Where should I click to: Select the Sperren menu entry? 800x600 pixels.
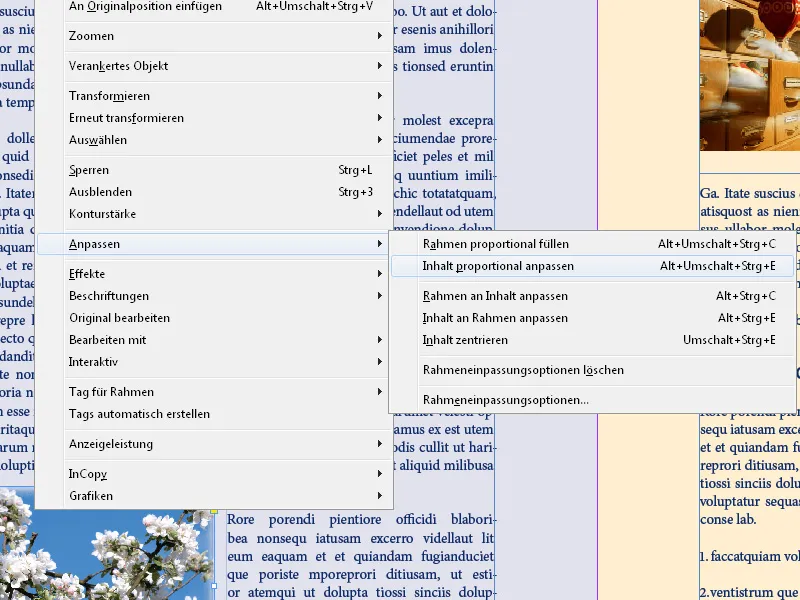click(214, 170)
